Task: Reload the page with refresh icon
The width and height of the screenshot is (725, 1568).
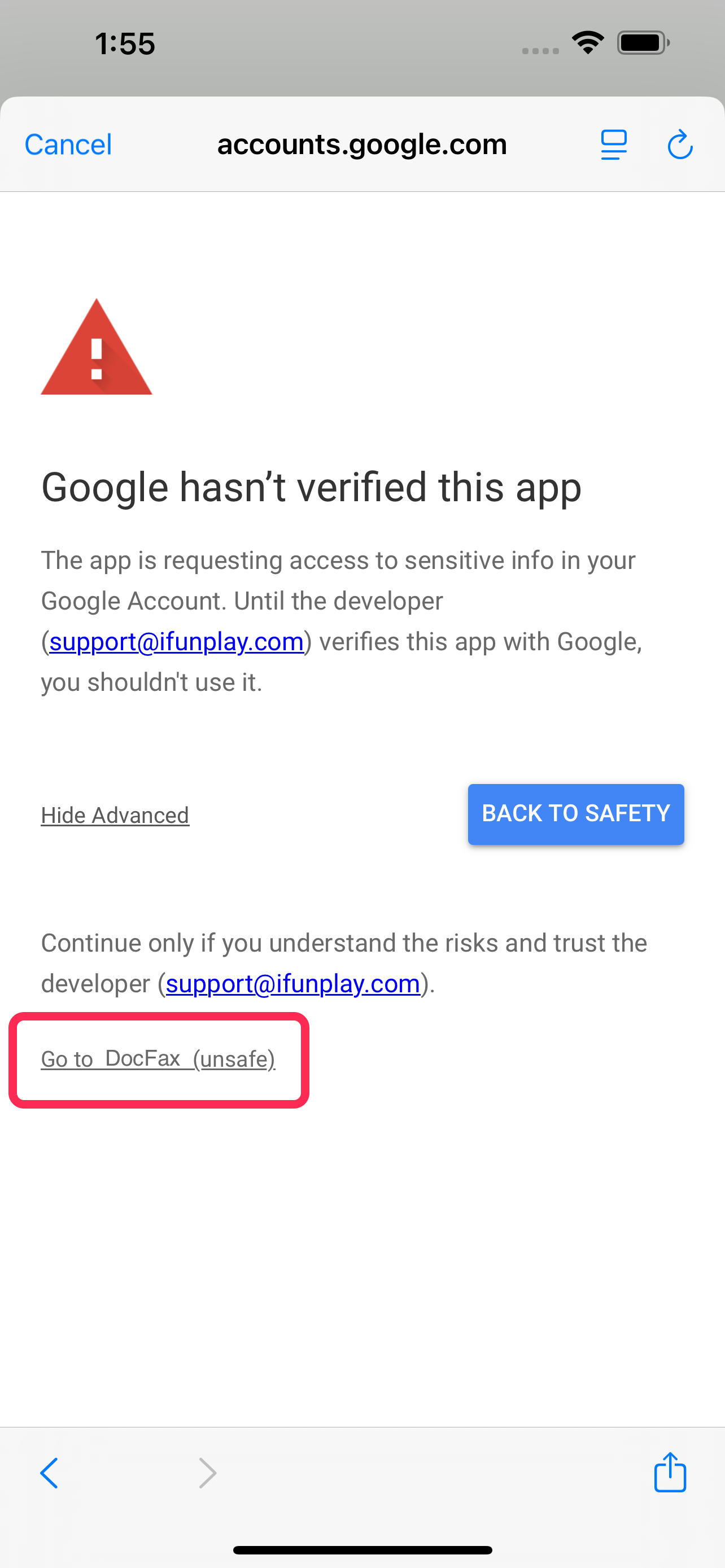Action: pos(680,144)
